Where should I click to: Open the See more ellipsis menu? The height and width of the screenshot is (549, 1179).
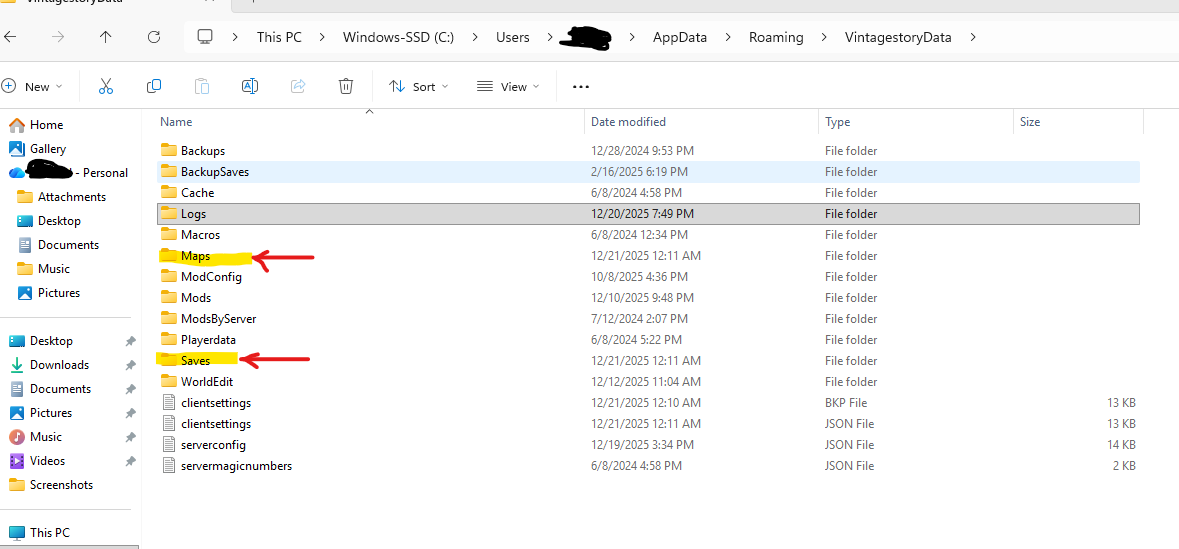tap(580, 87)
